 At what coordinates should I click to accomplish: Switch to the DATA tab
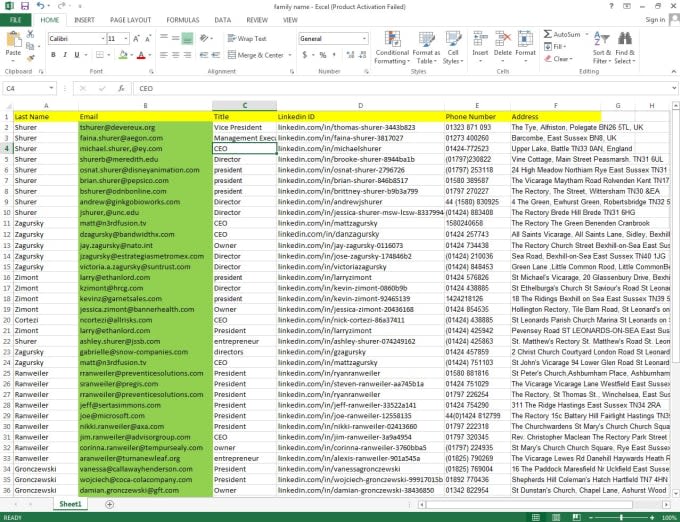[x=222, y=20]
